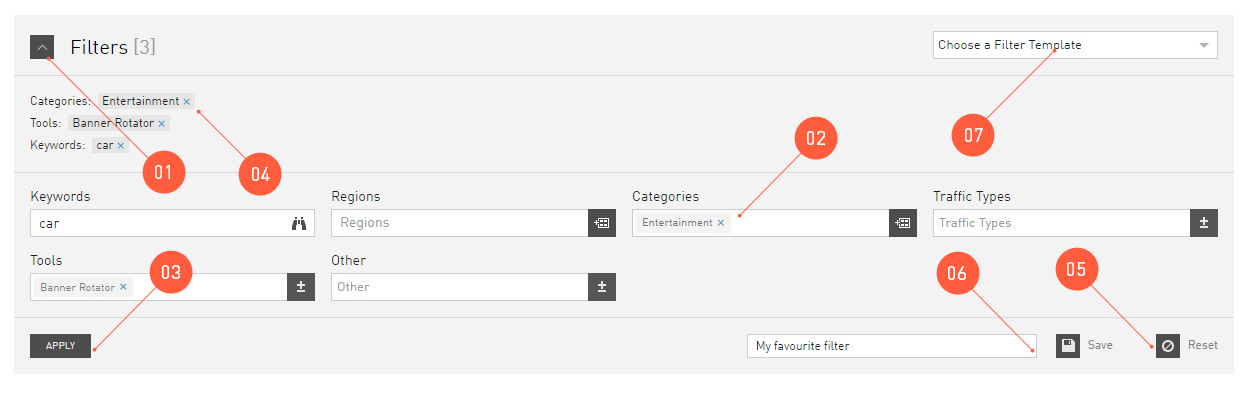1254x394 pixels.
Task: Open the Categories list picker icon
Action: coord(903,223)
